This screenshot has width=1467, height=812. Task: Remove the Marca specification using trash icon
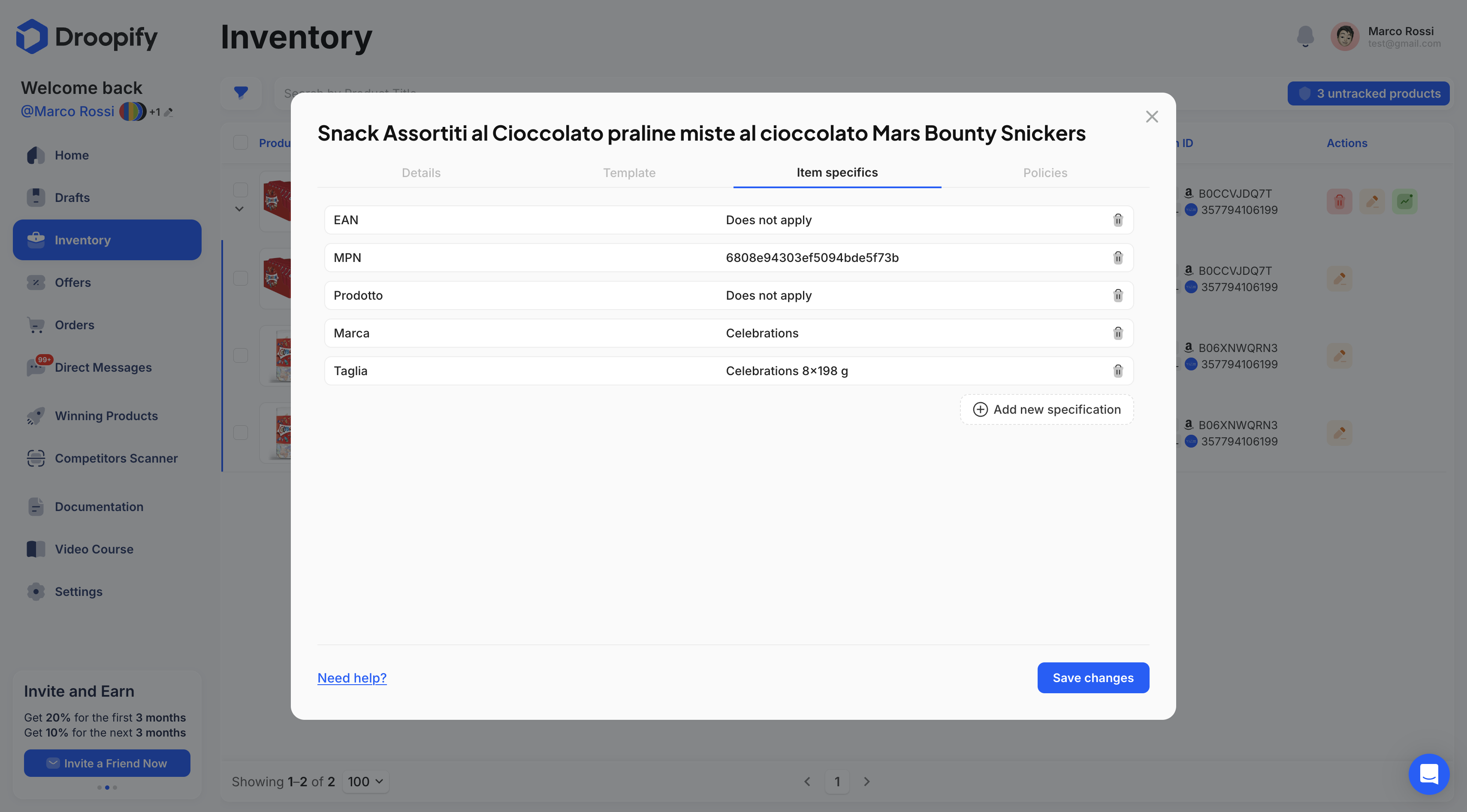click(x=1118, y=333)
